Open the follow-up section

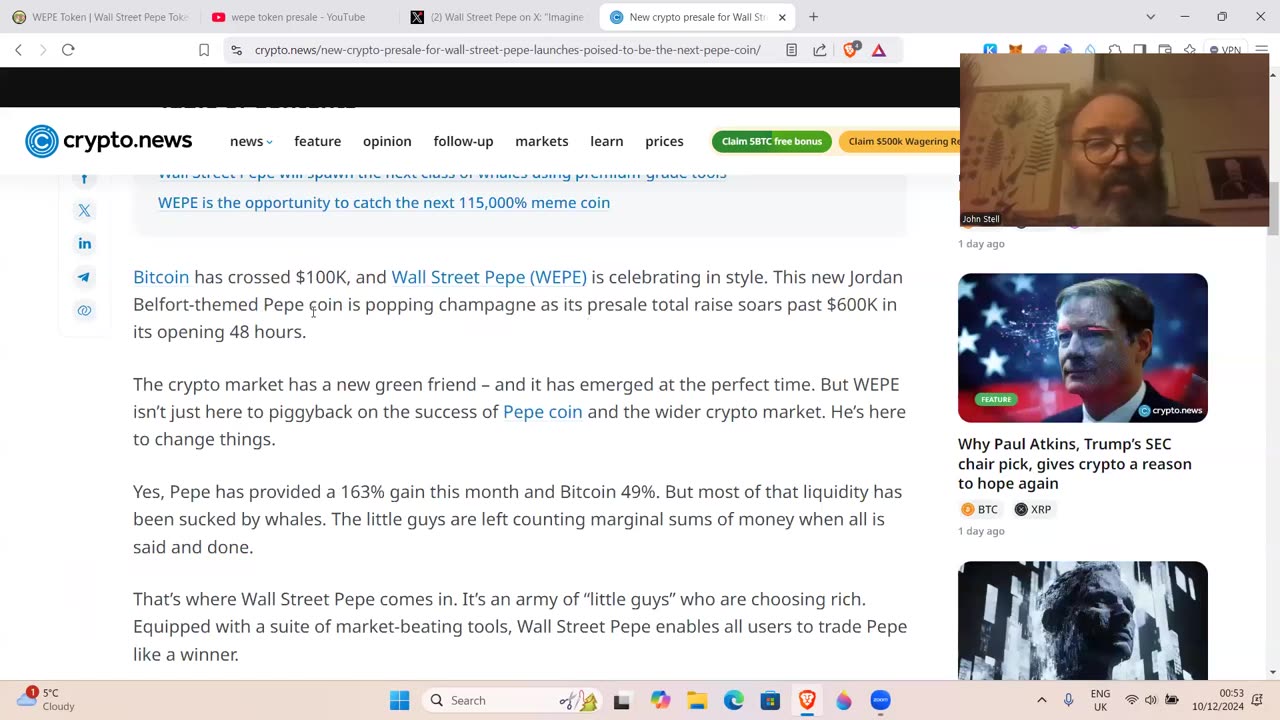[x=463, y=141]
